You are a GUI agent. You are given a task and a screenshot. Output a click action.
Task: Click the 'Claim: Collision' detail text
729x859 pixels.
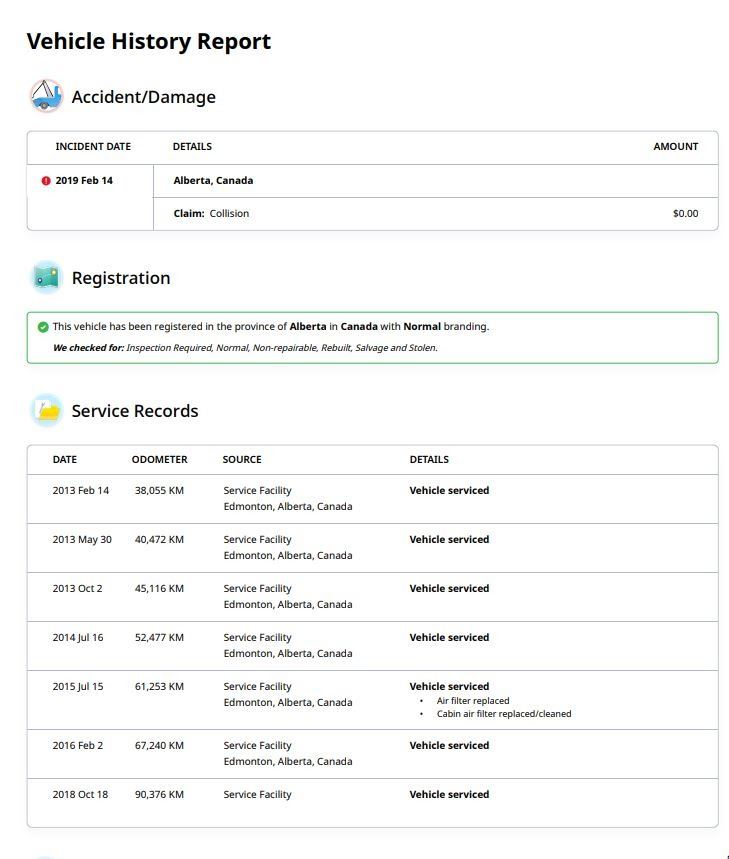211,214
